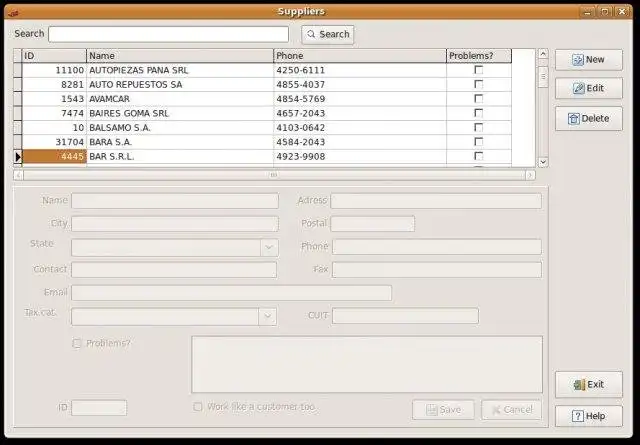Click phone cell 4584-2043
Image resolution: width=640 pixels, height=445 pixels.
click(x=360, y=142)
